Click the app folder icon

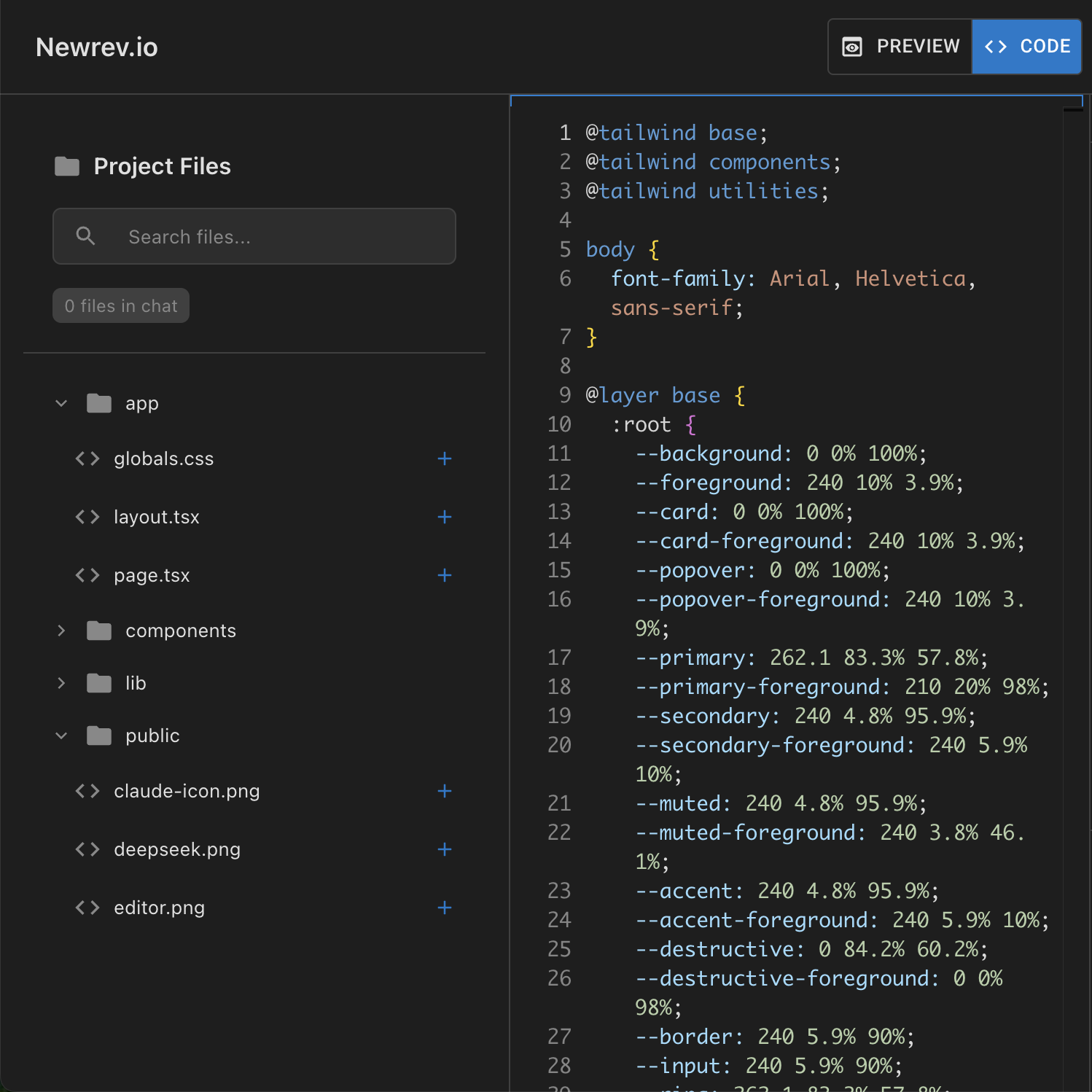(99, 403)
